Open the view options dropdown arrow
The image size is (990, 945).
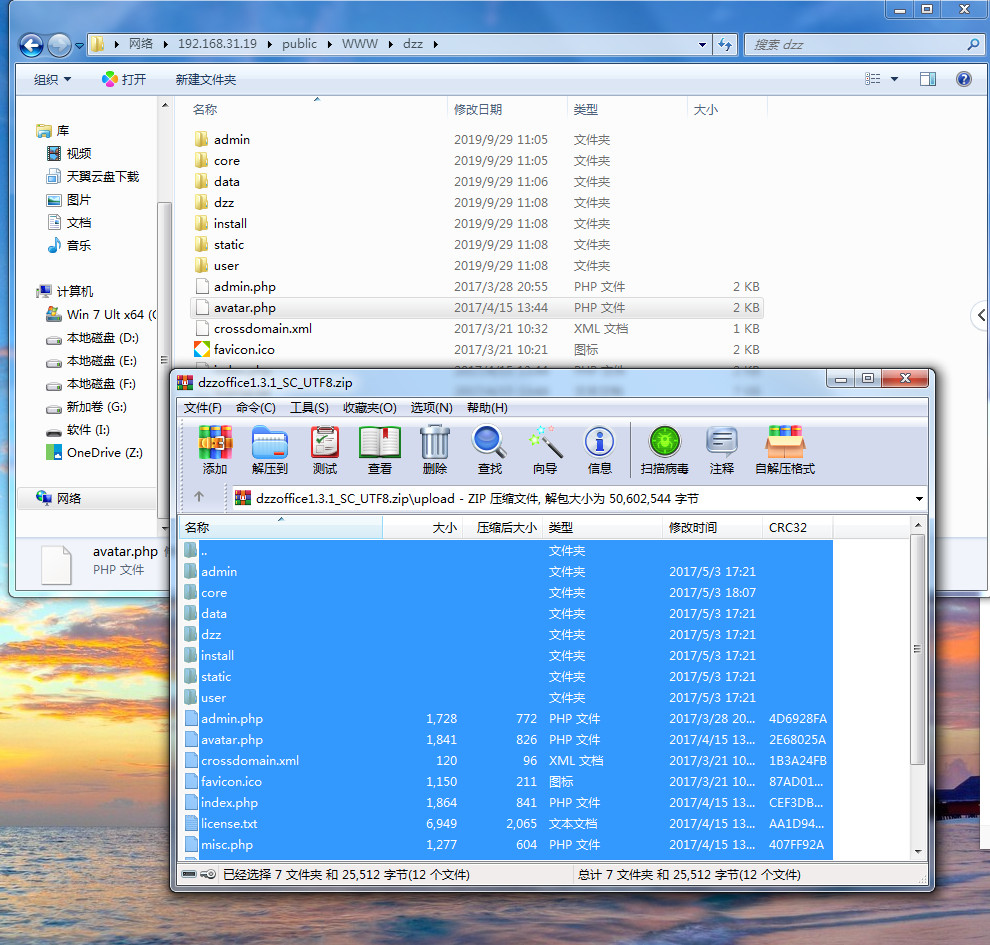click(894, 79)
